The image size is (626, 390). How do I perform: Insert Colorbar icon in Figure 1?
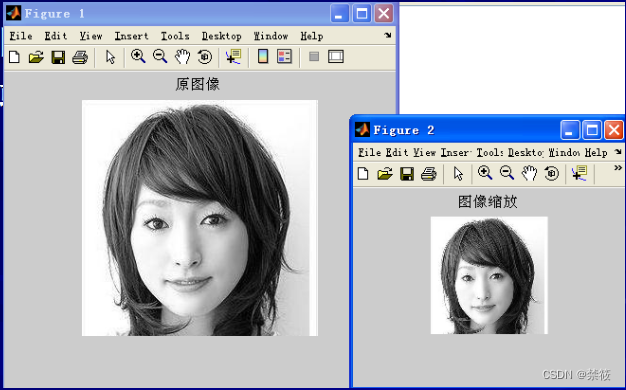point(263,57)
